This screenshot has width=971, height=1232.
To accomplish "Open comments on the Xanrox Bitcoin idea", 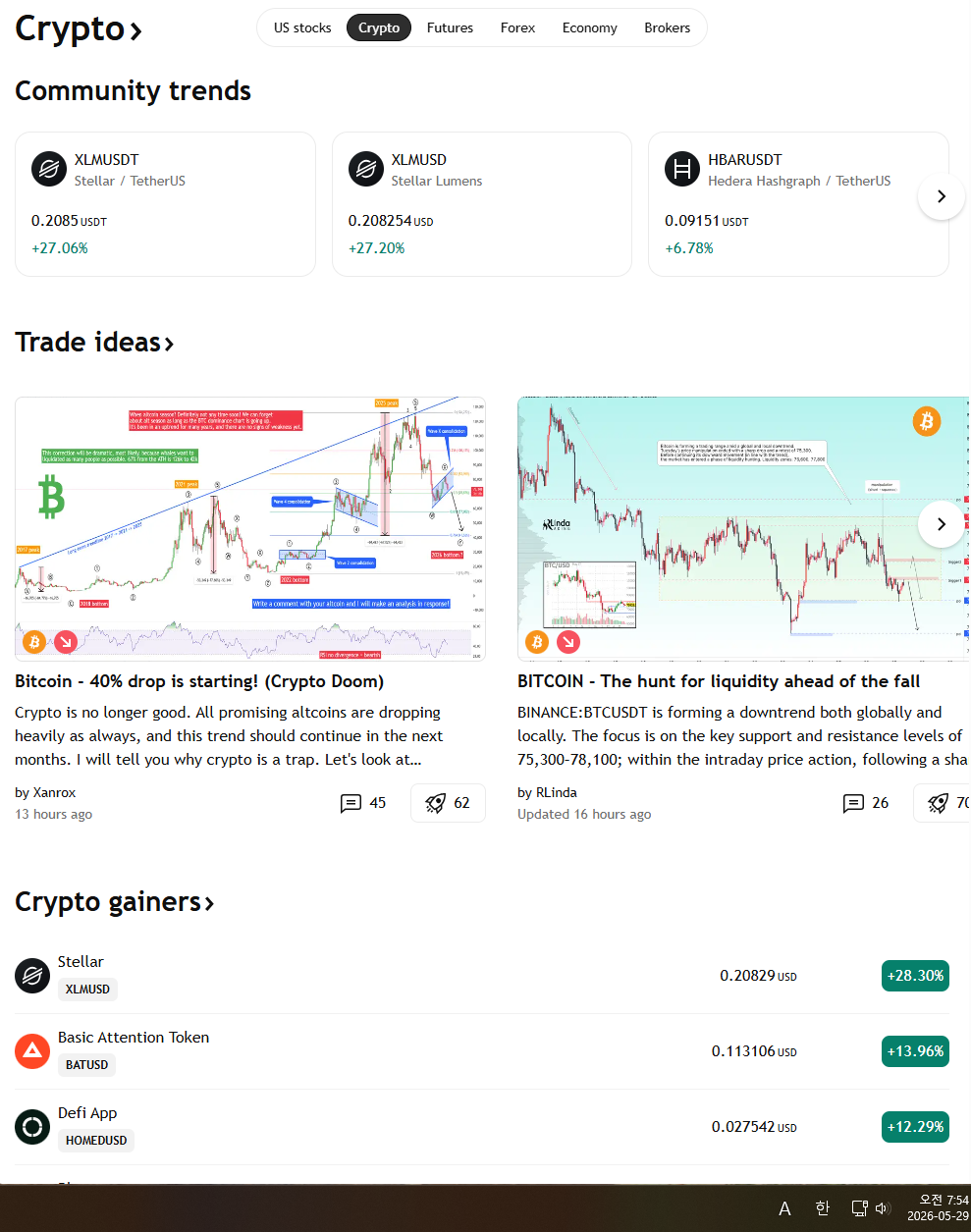I will pyautogui.click(x=363, y=803).
